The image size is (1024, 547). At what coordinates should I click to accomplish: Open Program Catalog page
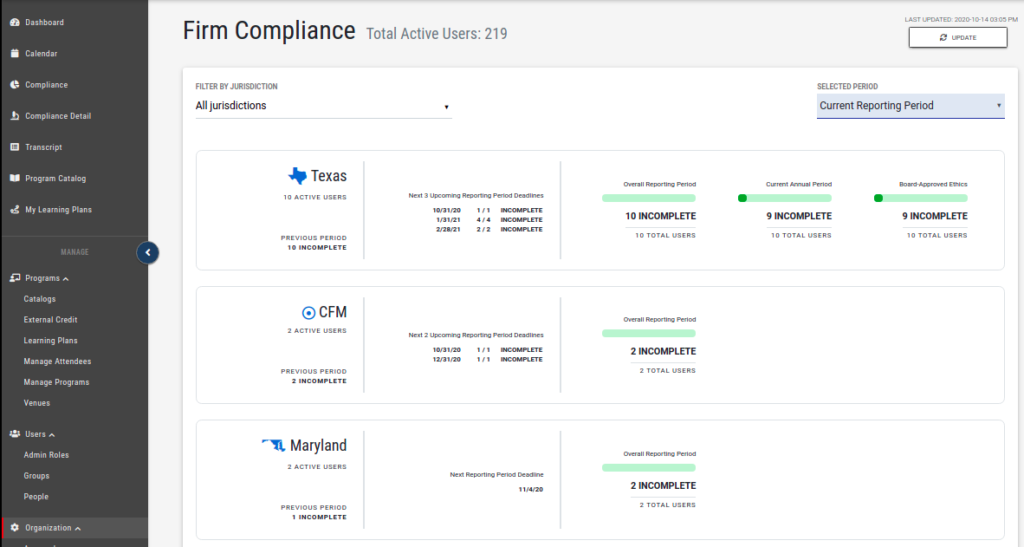point(56,178)
